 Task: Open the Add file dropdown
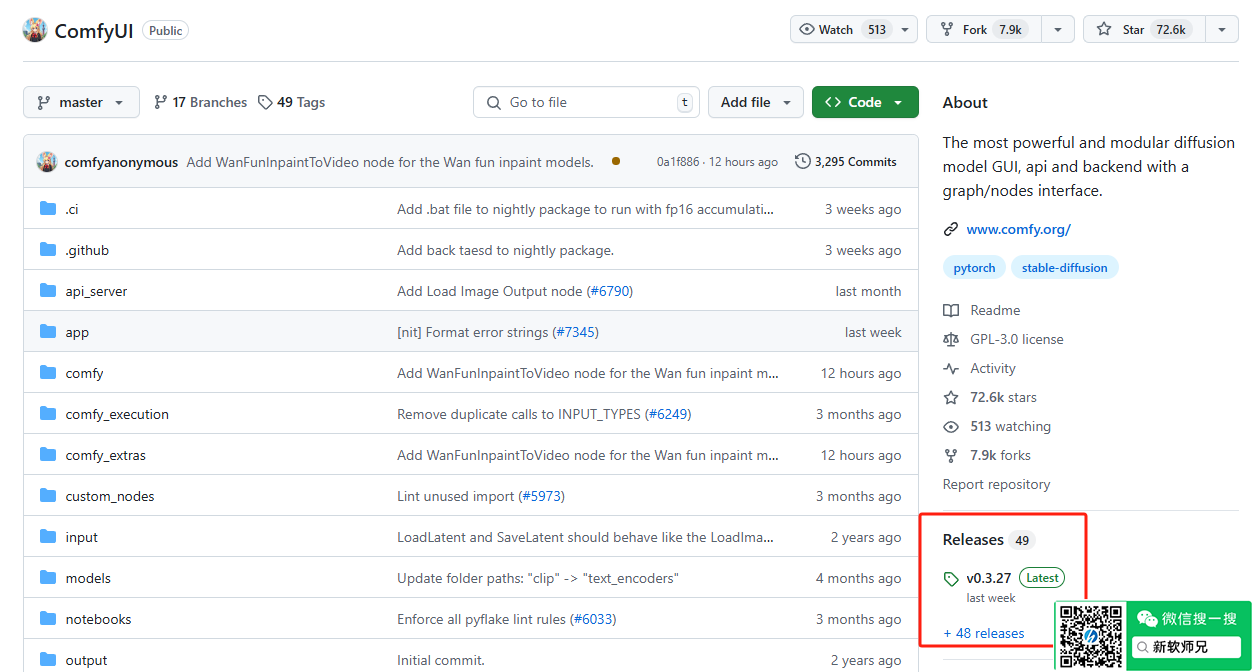tap(756, 102)
